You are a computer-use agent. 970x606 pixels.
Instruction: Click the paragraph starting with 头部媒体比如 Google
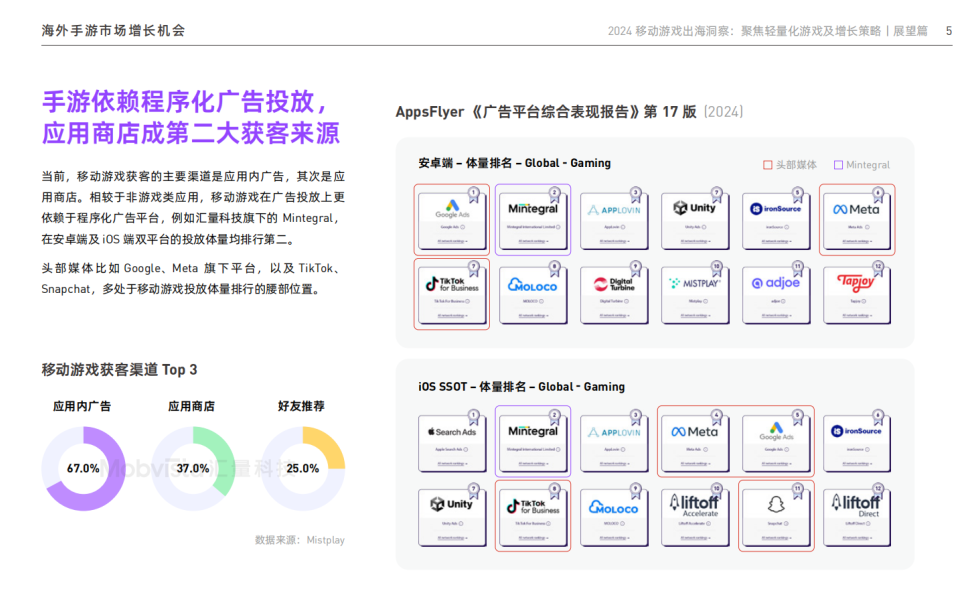[193, 278]
